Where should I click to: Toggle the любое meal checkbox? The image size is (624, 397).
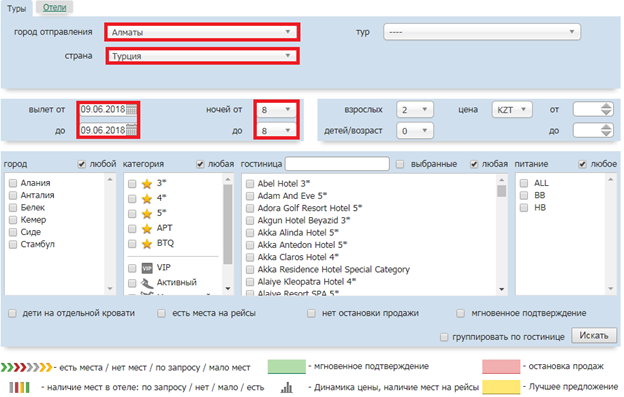tap(582, 164)
